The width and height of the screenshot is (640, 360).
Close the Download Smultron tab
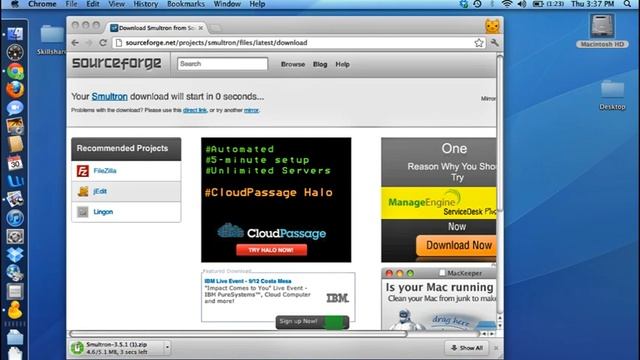(x=201, y=28)
